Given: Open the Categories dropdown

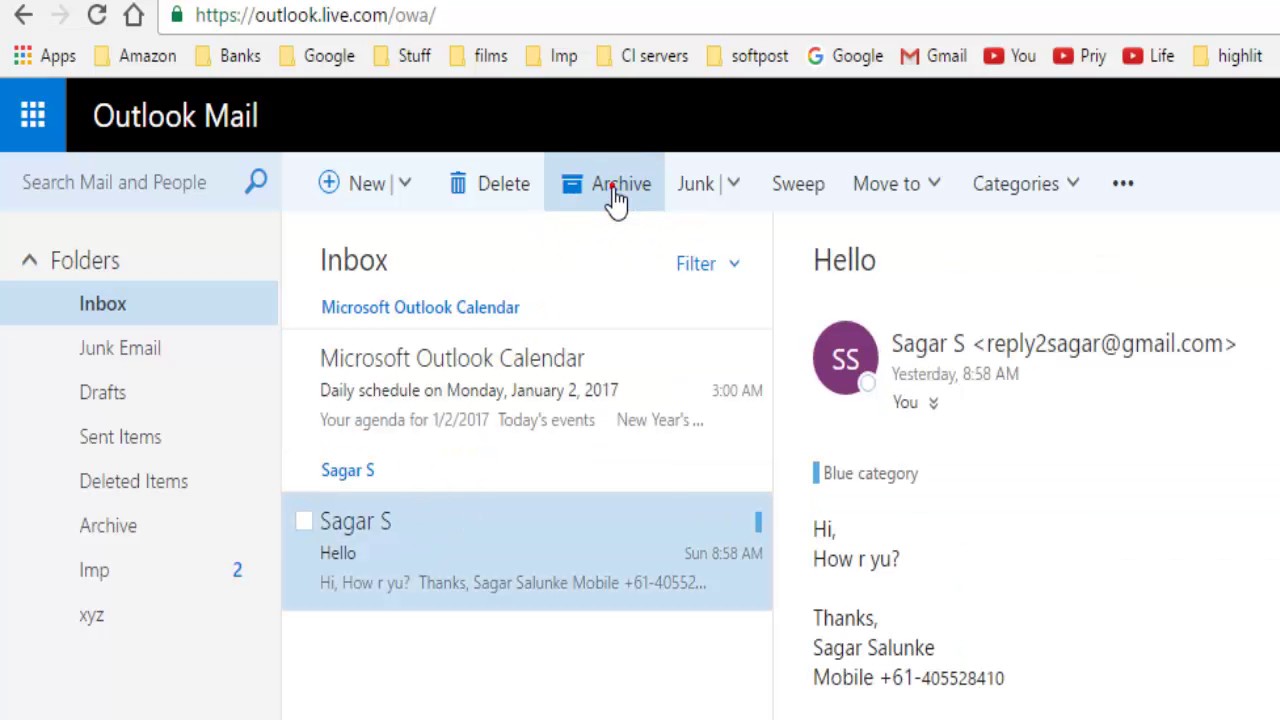Looking at the screenshot, I should pyautogui.click(x=1026, y=183).
